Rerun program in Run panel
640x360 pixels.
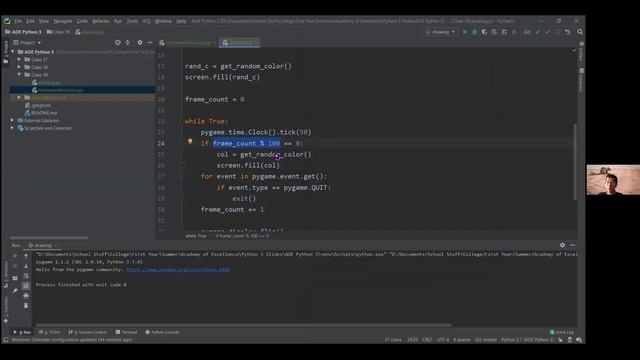(x=15, y=256)
